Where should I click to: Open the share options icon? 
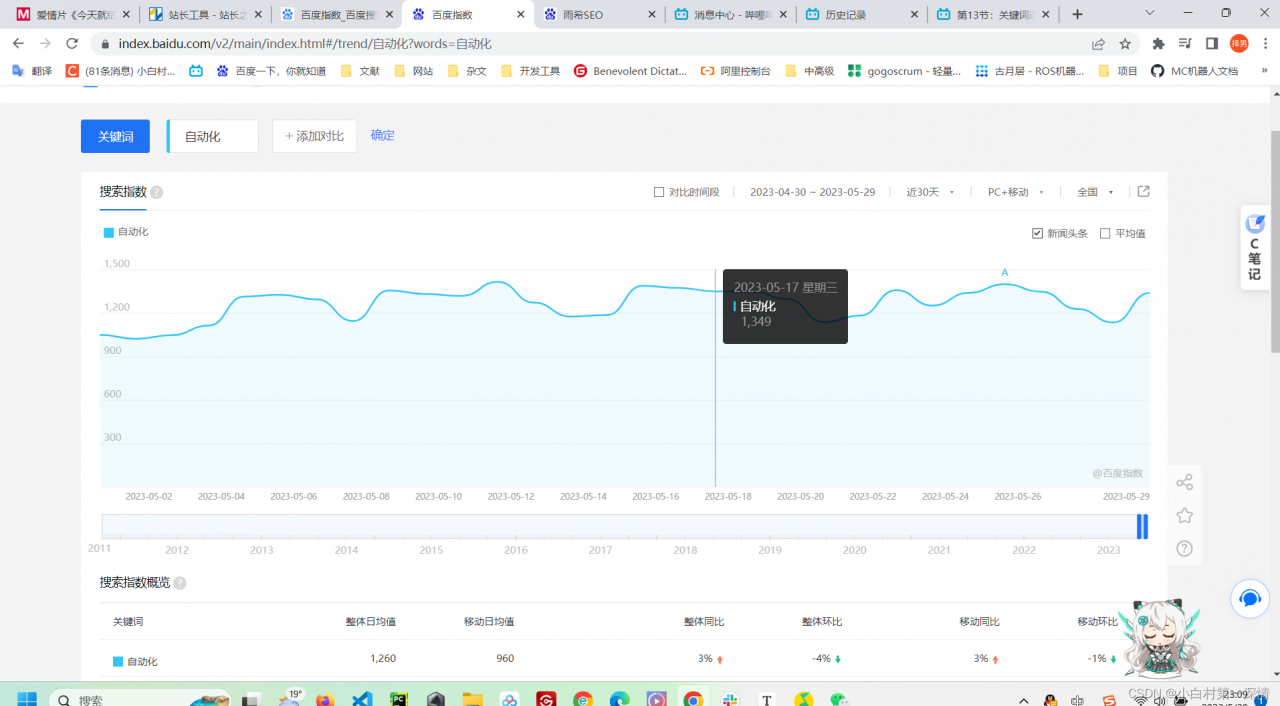[x=1184, y=481]
